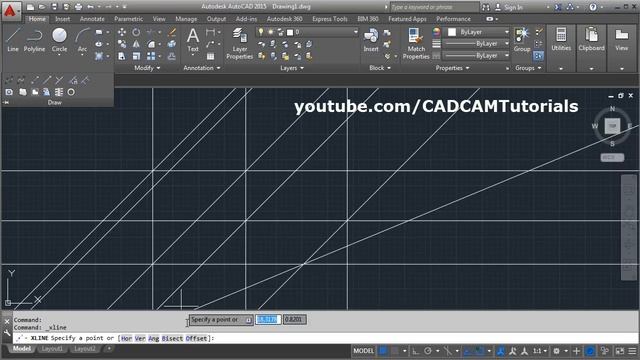Choose the Hor option in command line

127,338
